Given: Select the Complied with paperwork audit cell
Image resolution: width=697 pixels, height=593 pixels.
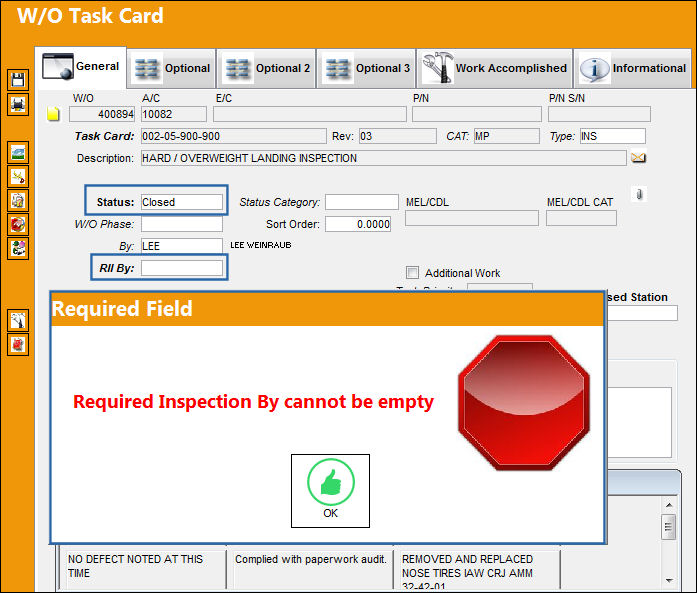Looking at the screenshot, I should tap(310, 570).
